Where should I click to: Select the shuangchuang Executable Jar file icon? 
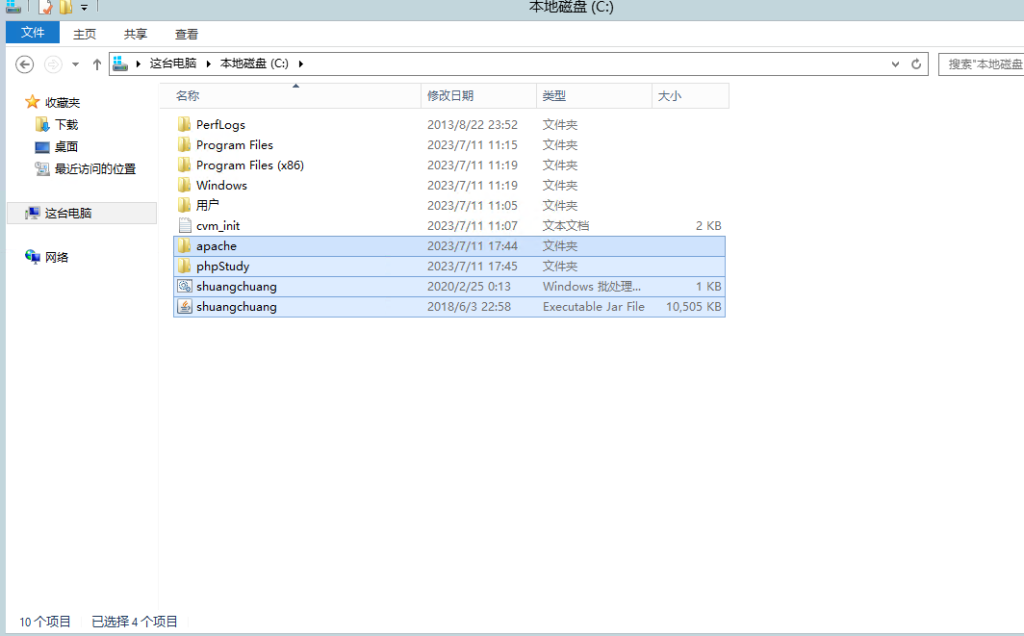point(184,307)
